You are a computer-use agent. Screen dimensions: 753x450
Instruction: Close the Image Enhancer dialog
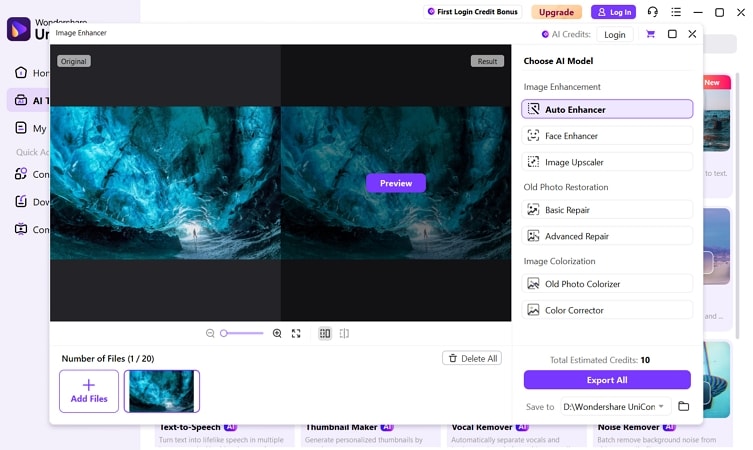click(x=692, y=34)
